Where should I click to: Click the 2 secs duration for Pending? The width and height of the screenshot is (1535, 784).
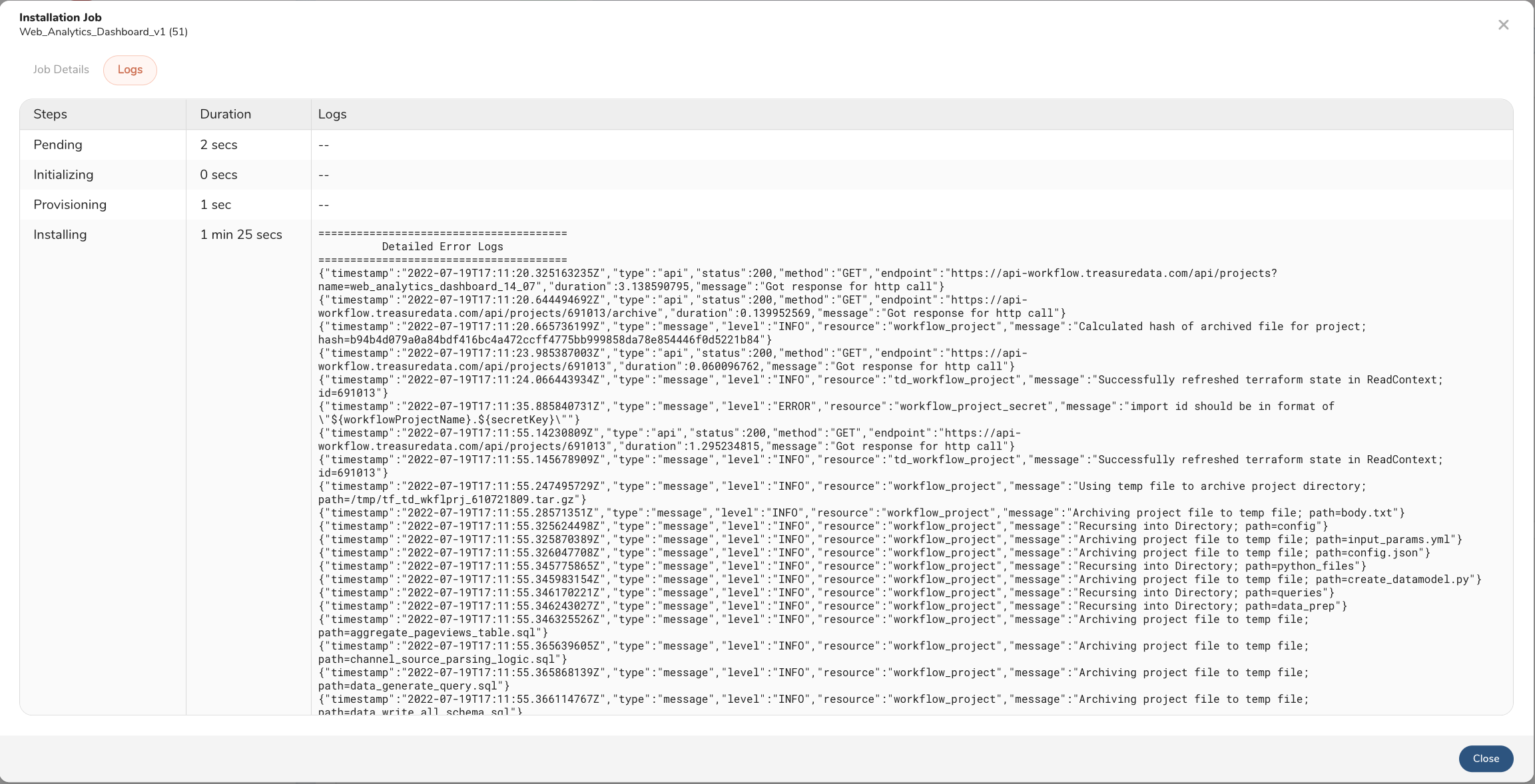pos(218,144)
